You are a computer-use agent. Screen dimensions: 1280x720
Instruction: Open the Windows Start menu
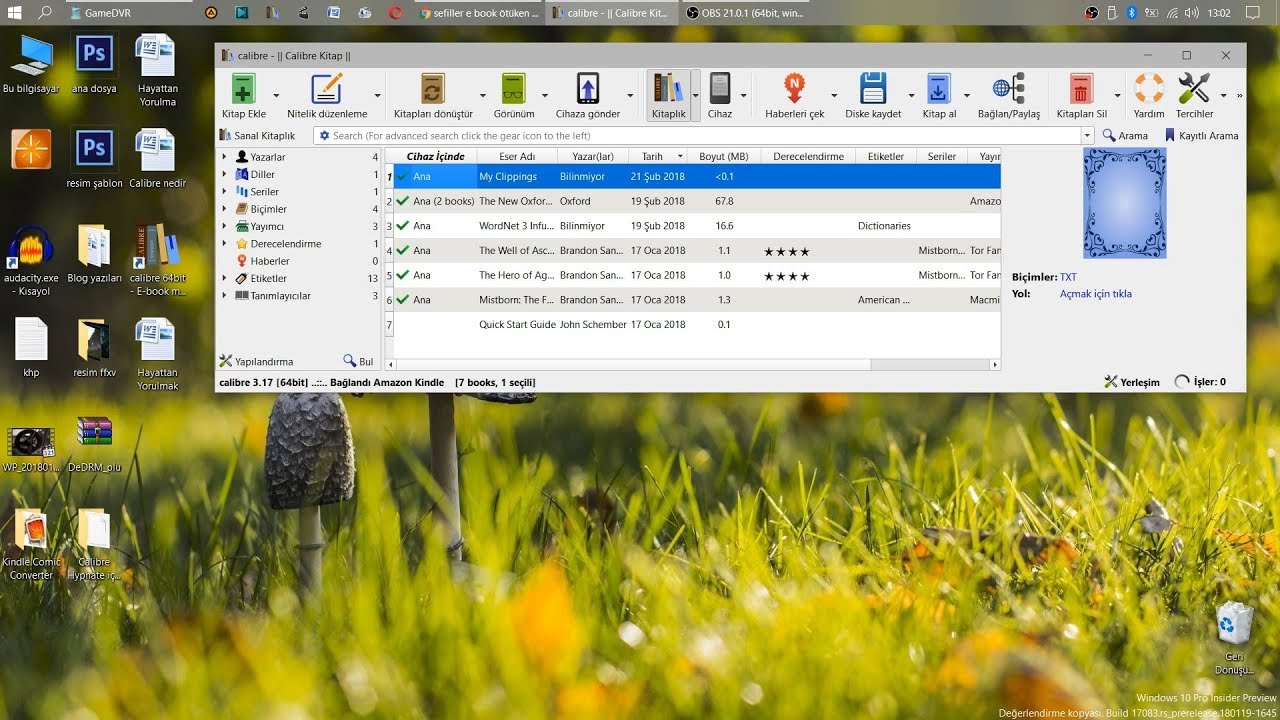(16, 13)
